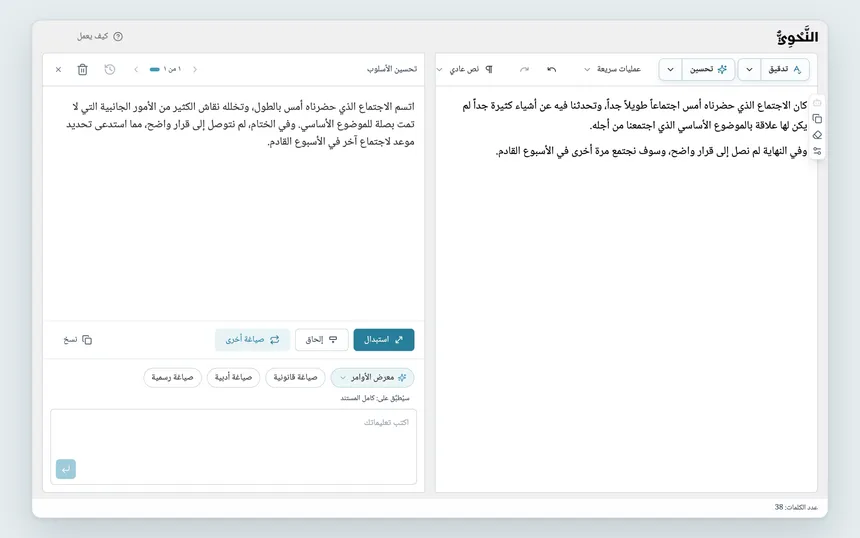Click the سيُطبّق على: كامل المستند label

tap(375, 398)
